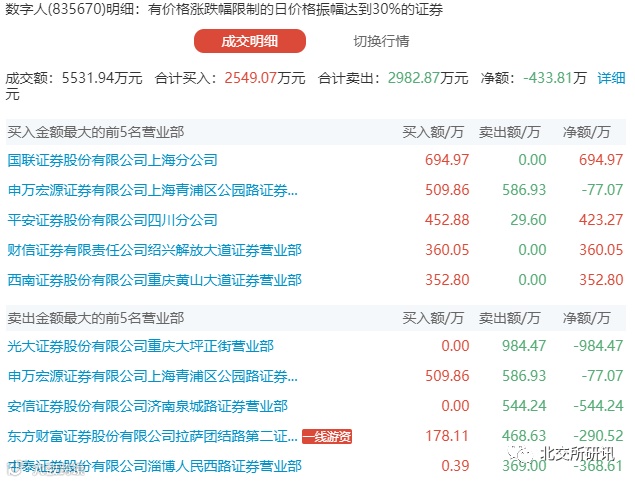Viewport: 635px width, 482px height.
Task: Open the 成交明细 tab
Action: click(x=249, y=41)
